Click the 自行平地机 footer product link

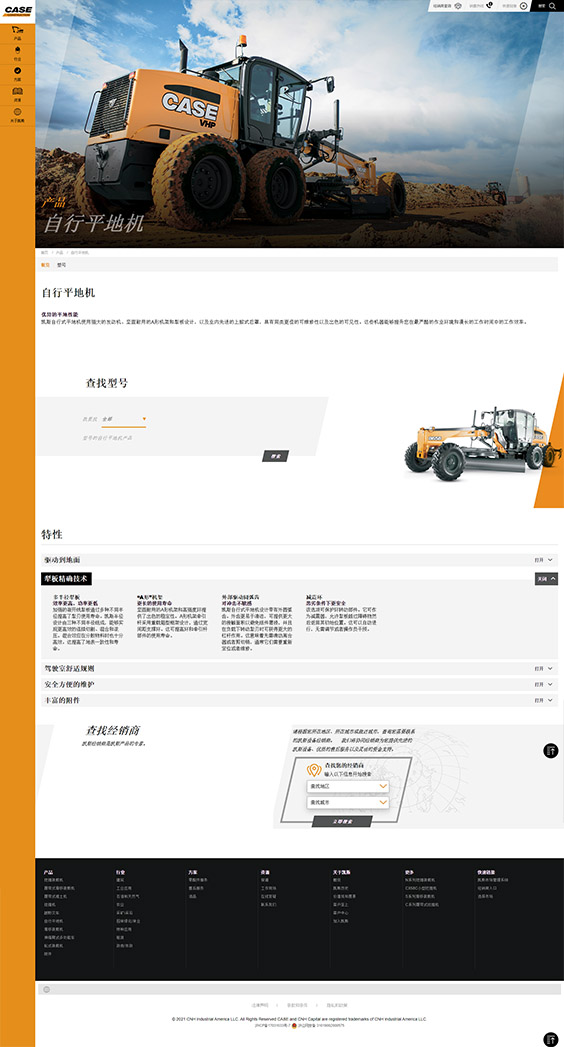(x=53, y=921)
